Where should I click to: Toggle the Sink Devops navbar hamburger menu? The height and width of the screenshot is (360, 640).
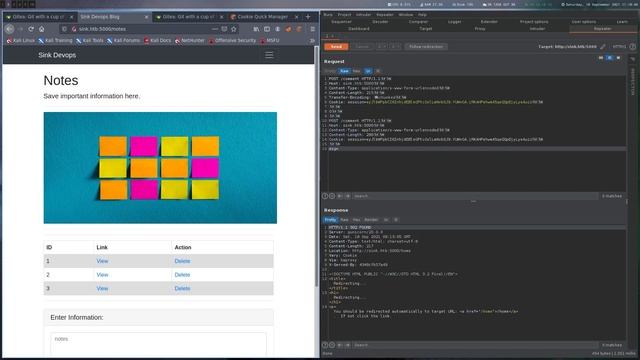[x=269, y=55]
